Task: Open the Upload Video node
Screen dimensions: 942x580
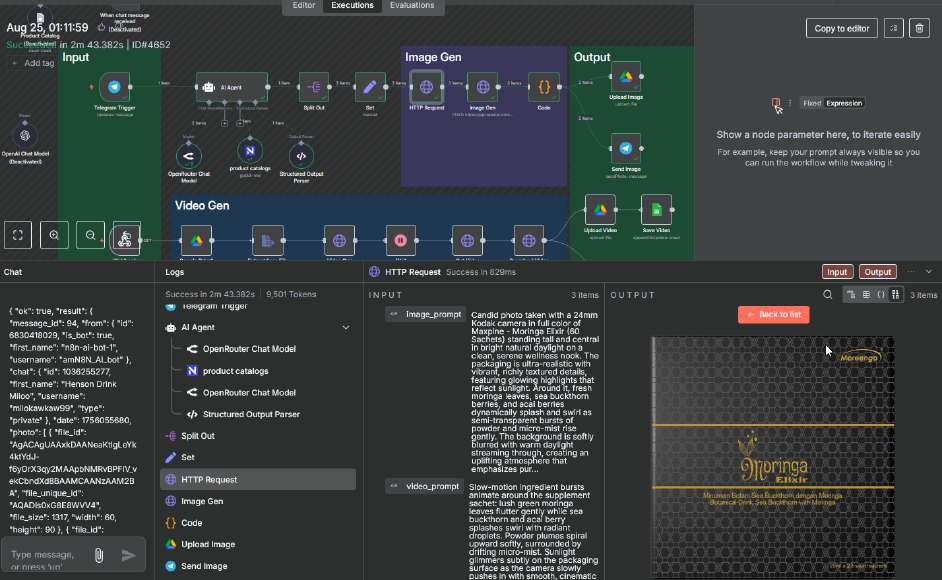Action: (x=600, y=210)
